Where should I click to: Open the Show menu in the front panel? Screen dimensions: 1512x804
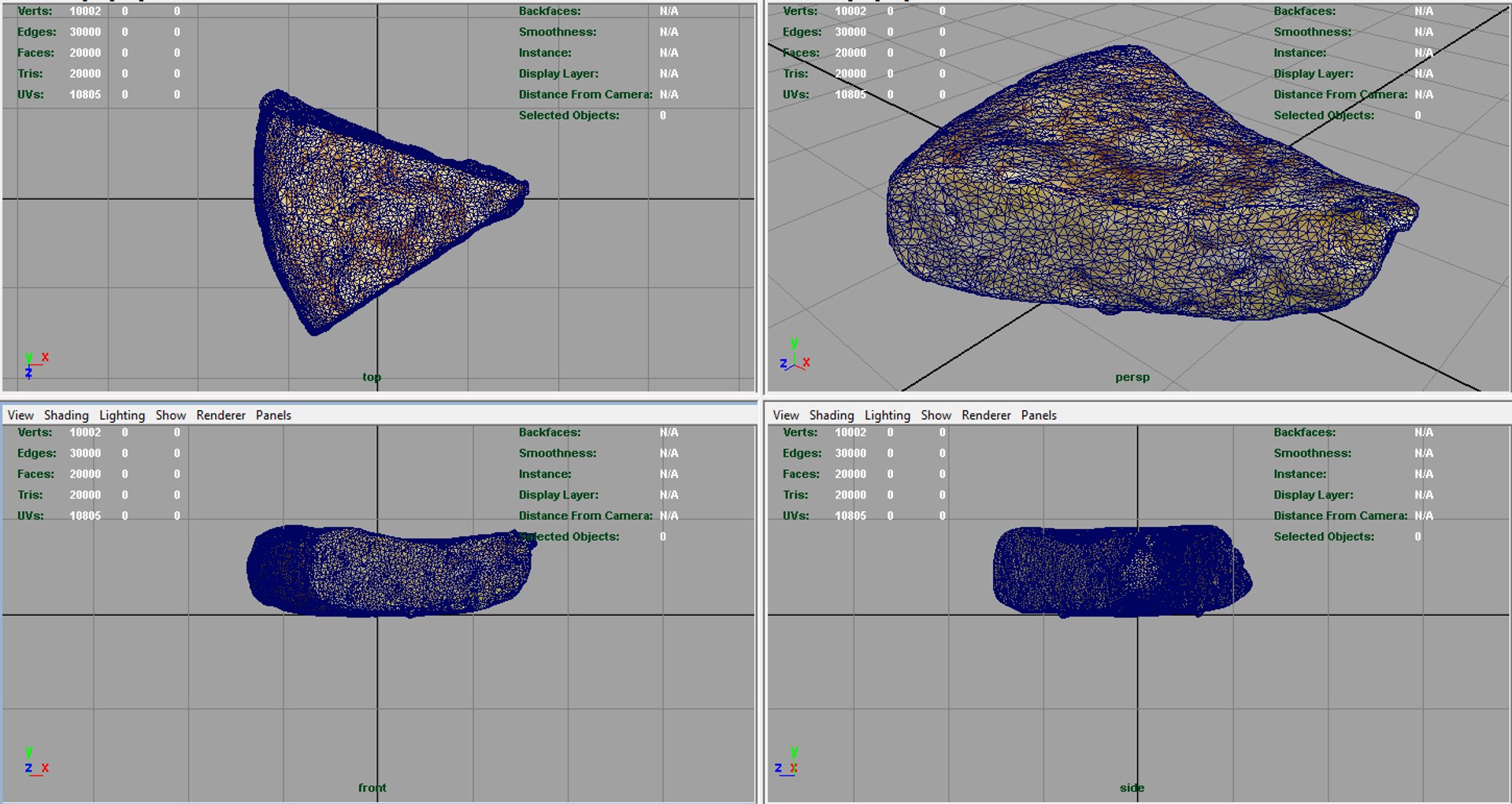pos(171,415)
